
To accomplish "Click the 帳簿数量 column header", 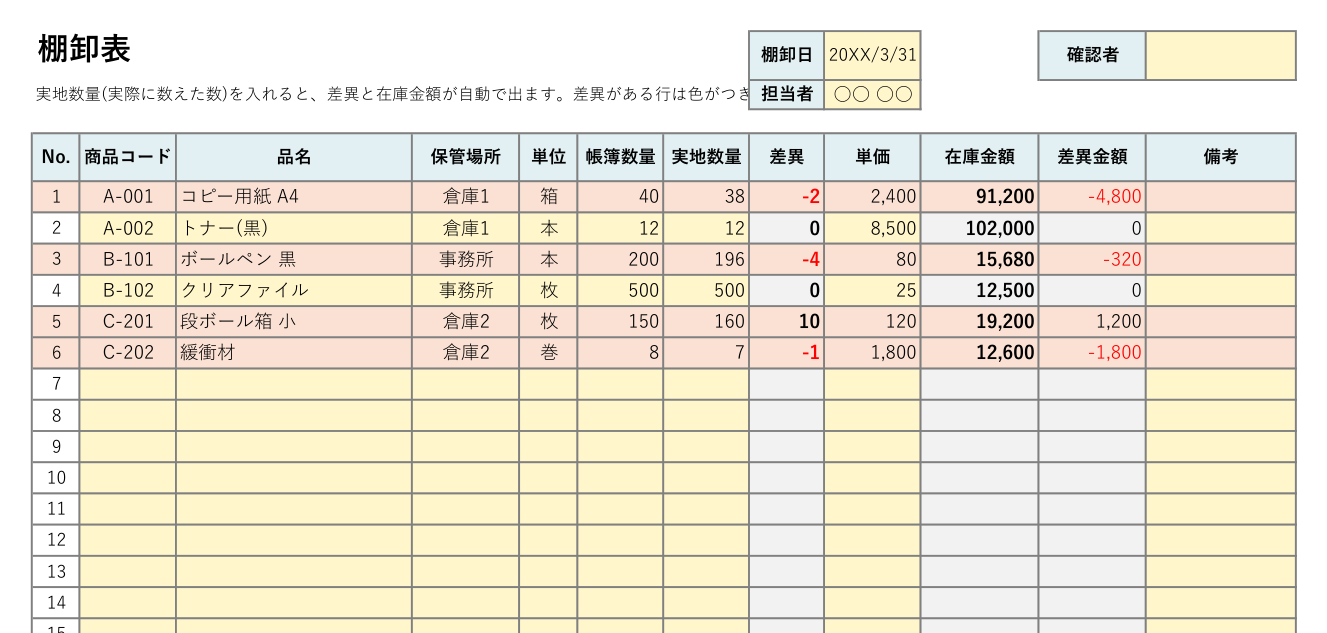I will coord(620,157).
